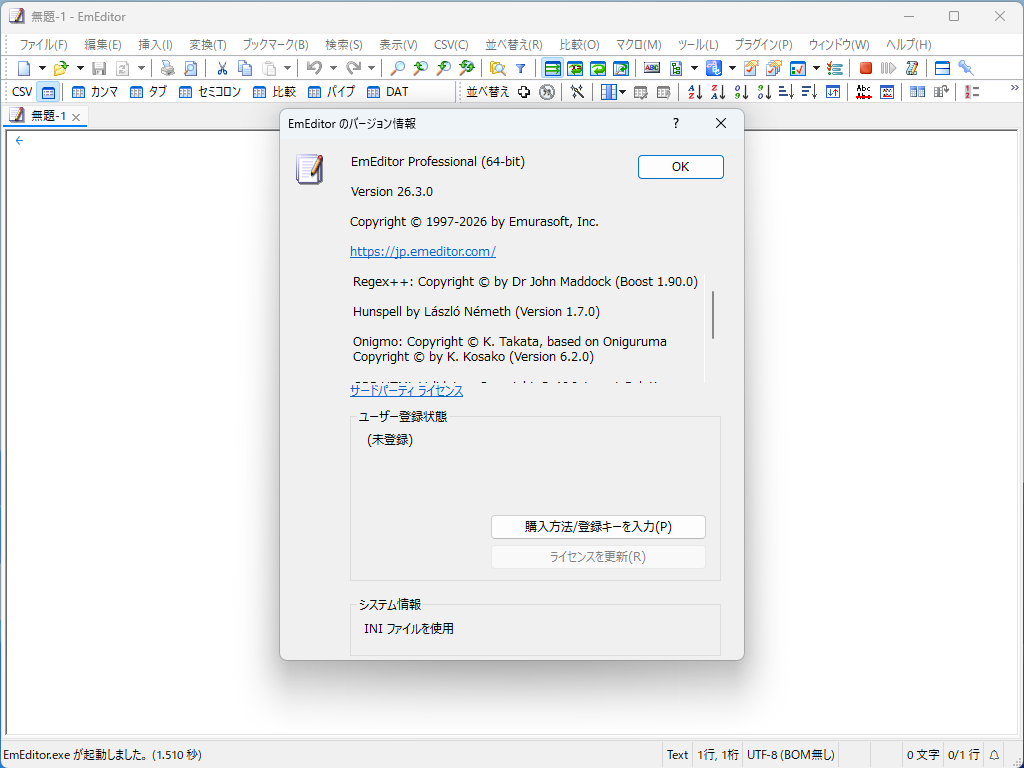Select the DAT separated mode
This screenshot has width=1024, height=768.
388,92
